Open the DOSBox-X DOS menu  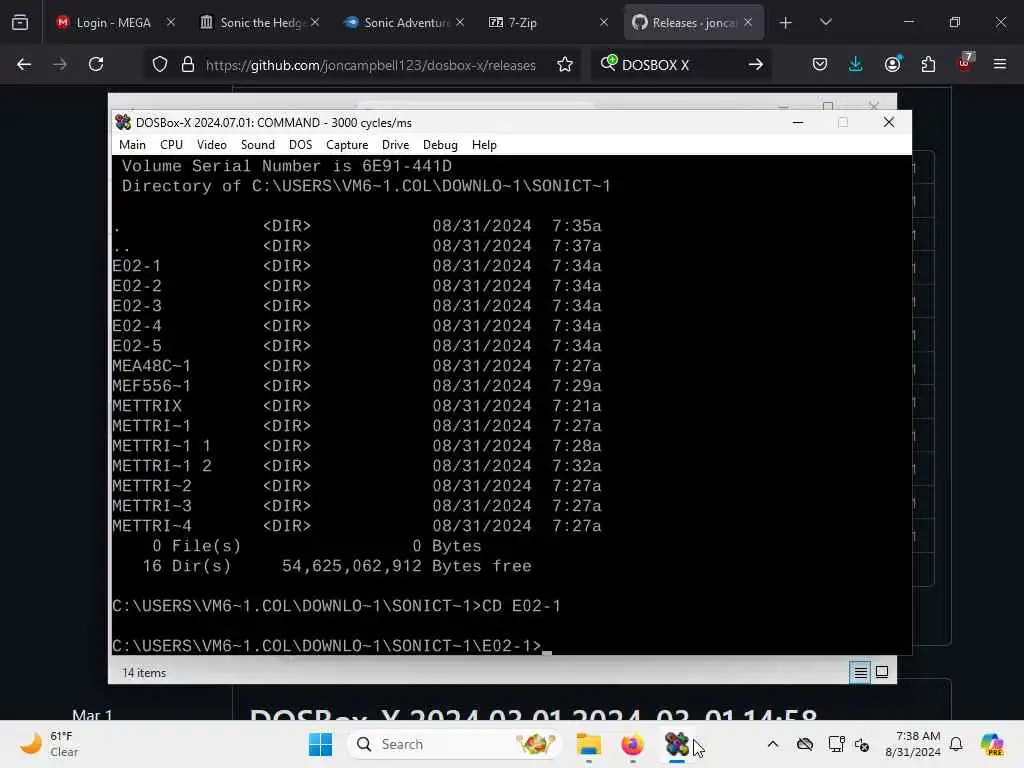[x=300, y=145]
